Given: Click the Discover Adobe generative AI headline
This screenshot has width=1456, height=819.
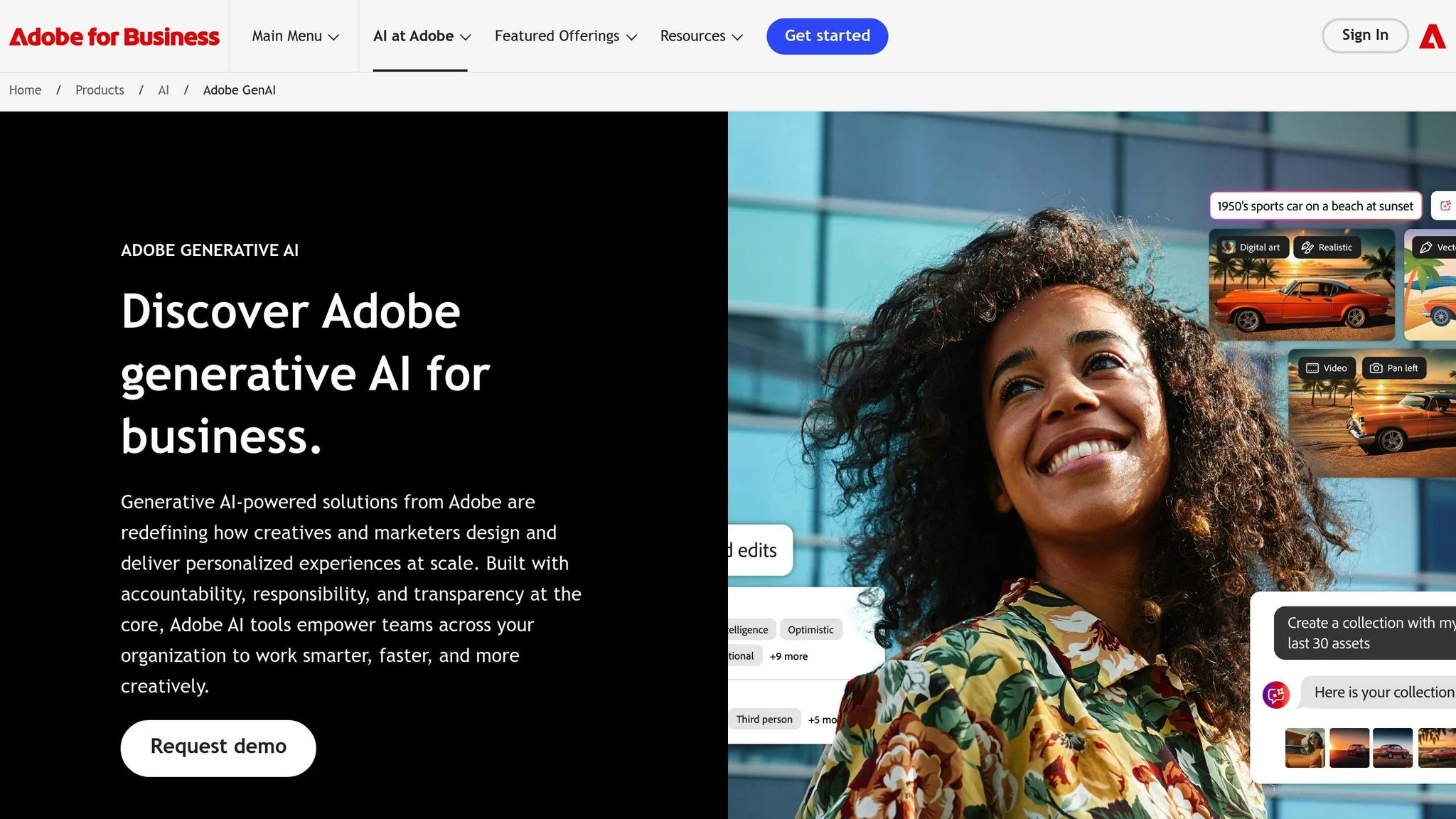Looking at the screenshot, I should click(306, 373).
